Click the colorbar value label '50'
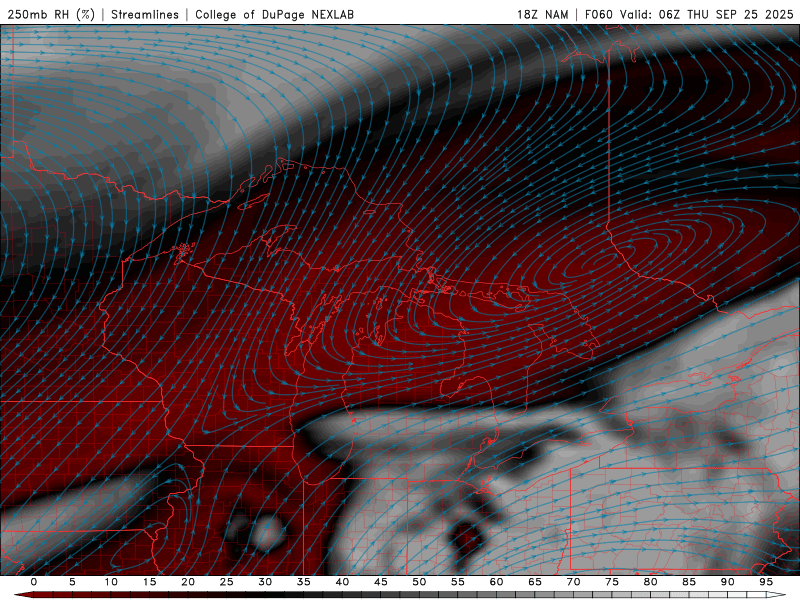The image size is (800, 600). (419, 582)
